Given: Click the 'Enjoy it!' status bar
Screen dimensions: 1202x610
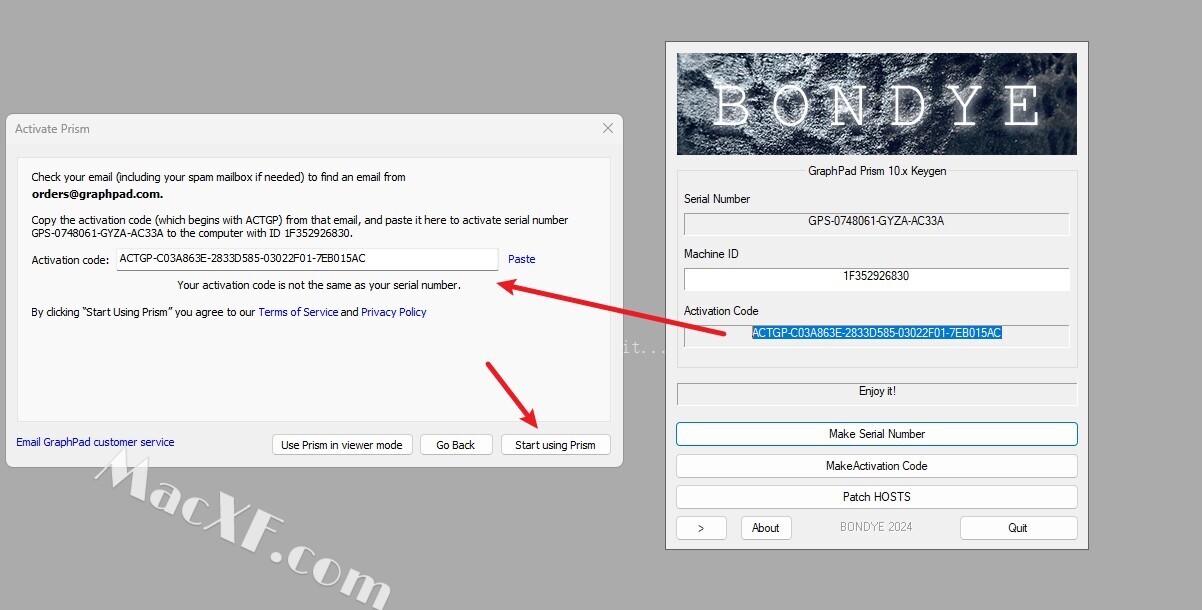Looking at the screenshot, I should (x=877, y=392).
